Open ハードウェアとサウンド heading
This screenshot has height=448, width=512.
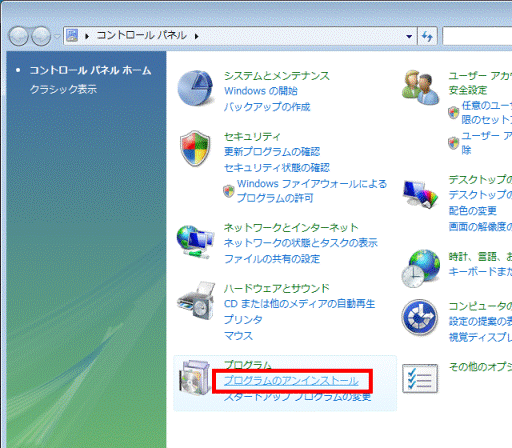(x=277, y=289)
